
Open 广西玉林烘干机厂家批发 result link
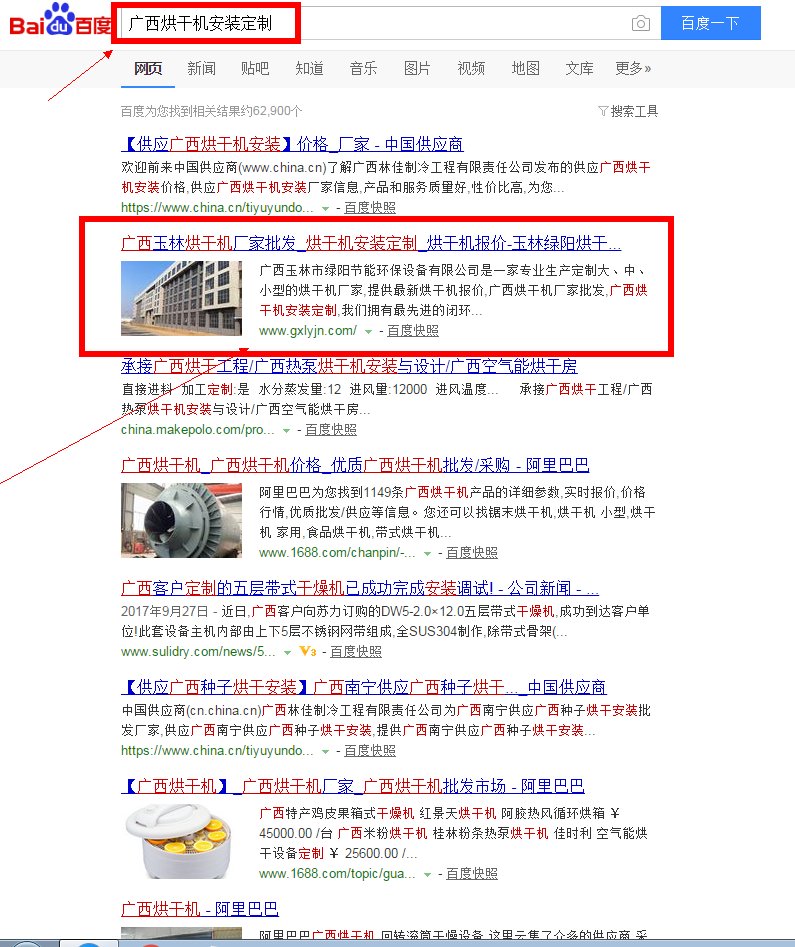[x=371, y=243]
